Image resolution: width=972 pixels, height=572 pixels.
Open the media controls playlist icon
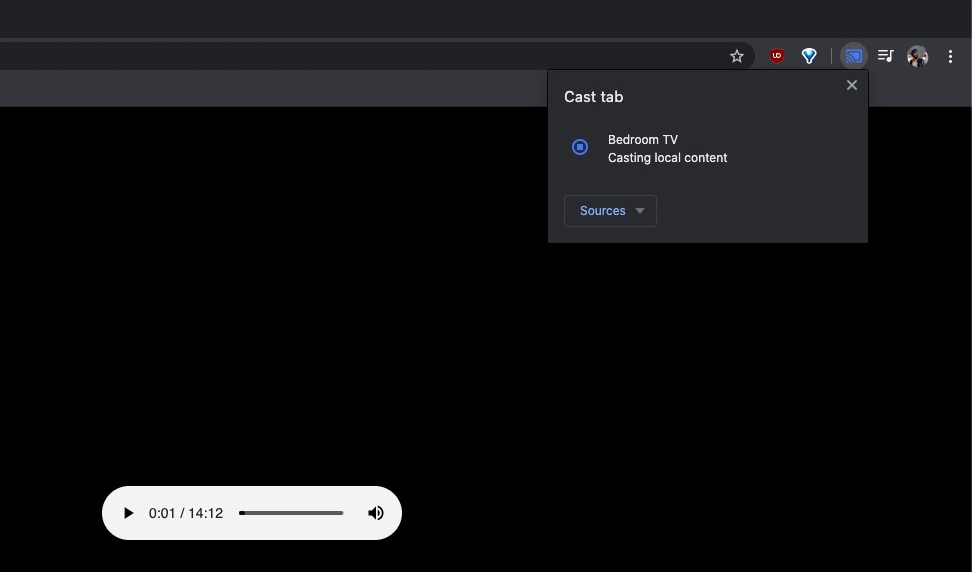[x=885, y=56]
